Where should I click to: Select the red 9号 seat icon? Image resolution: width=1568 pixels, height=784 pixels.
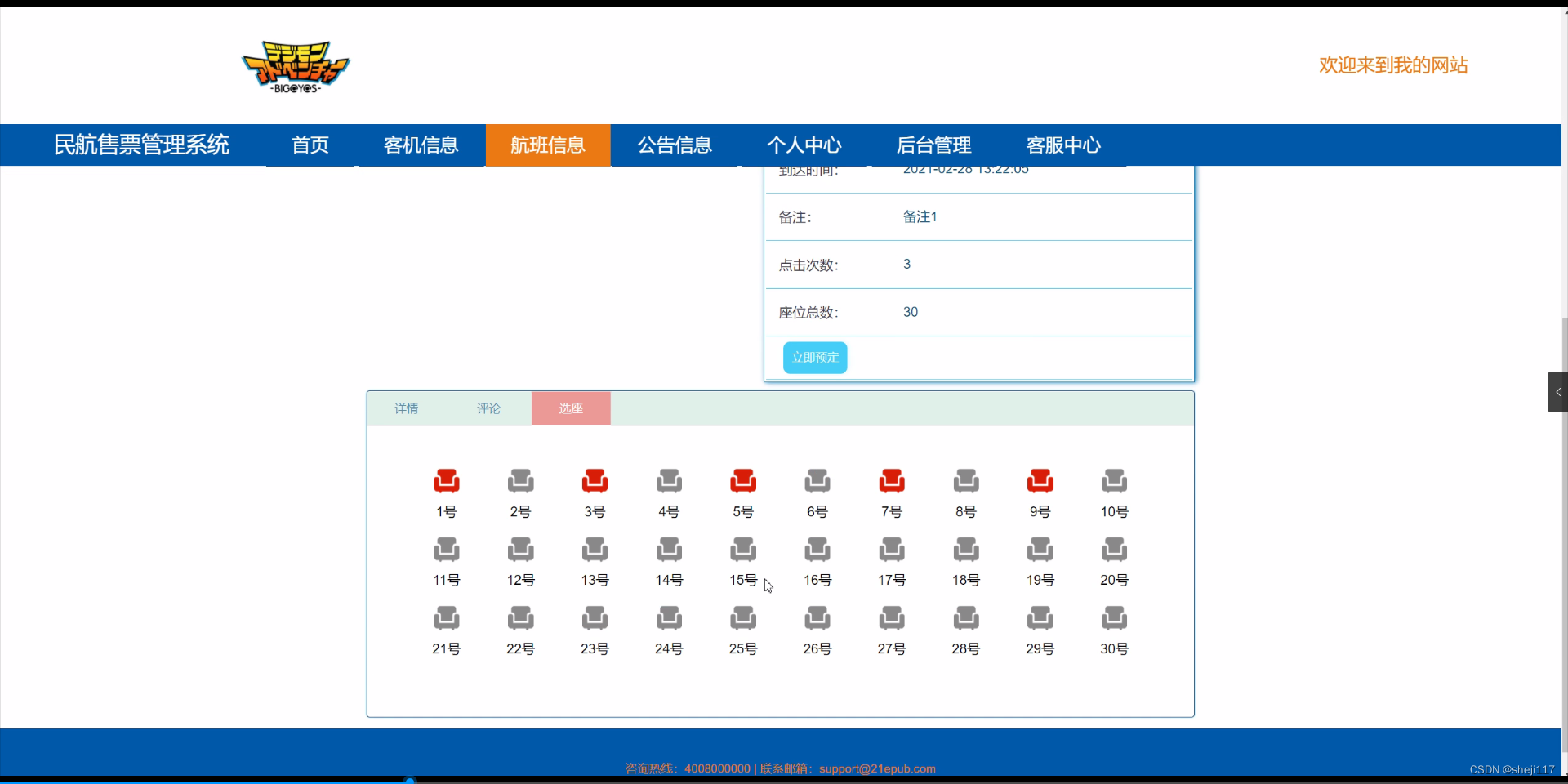point(1040,481)
